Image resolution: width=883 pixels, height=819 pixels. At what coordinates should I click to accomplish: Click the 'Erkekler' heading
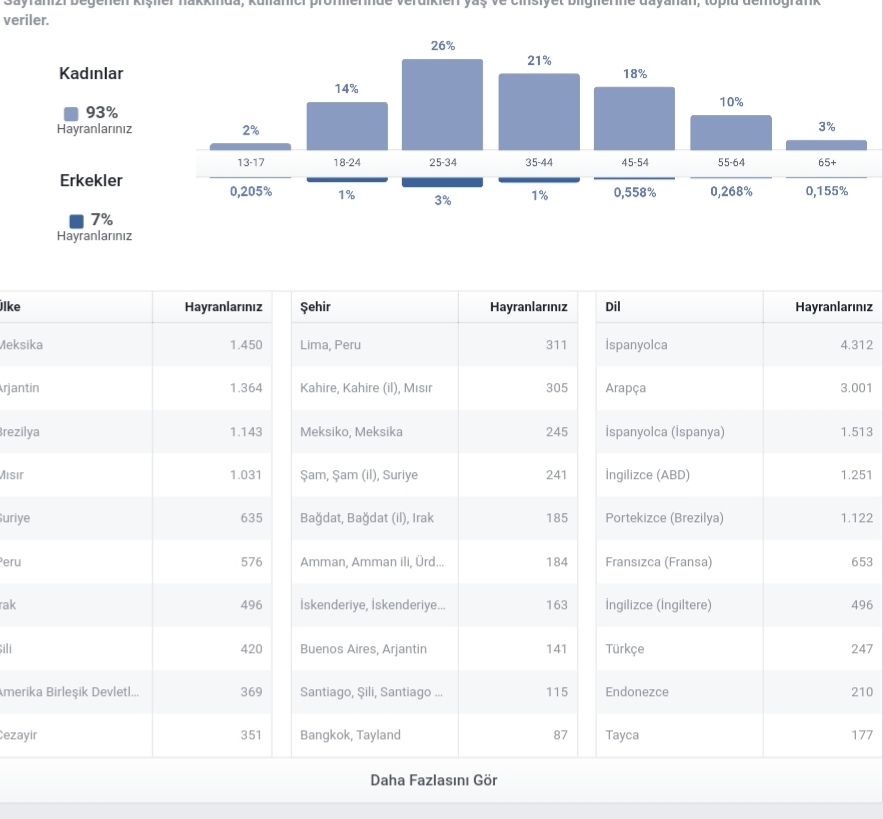tap(91, 180)
